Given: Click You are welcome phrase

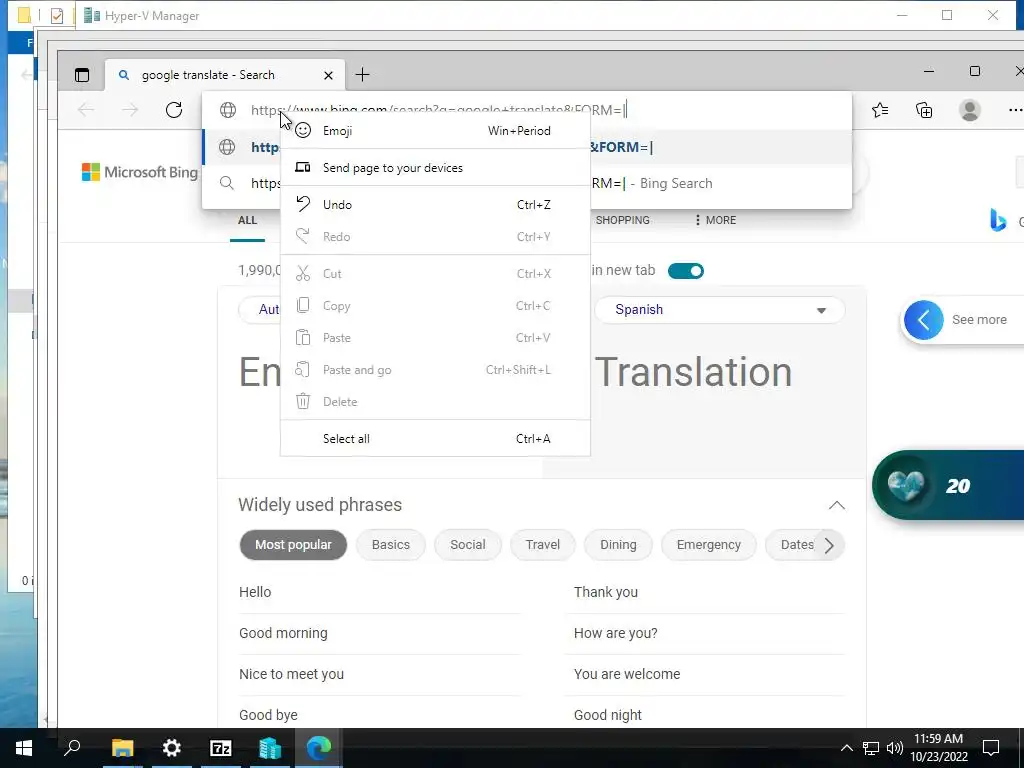Looking at the screenshot, I should pos(627,675).
